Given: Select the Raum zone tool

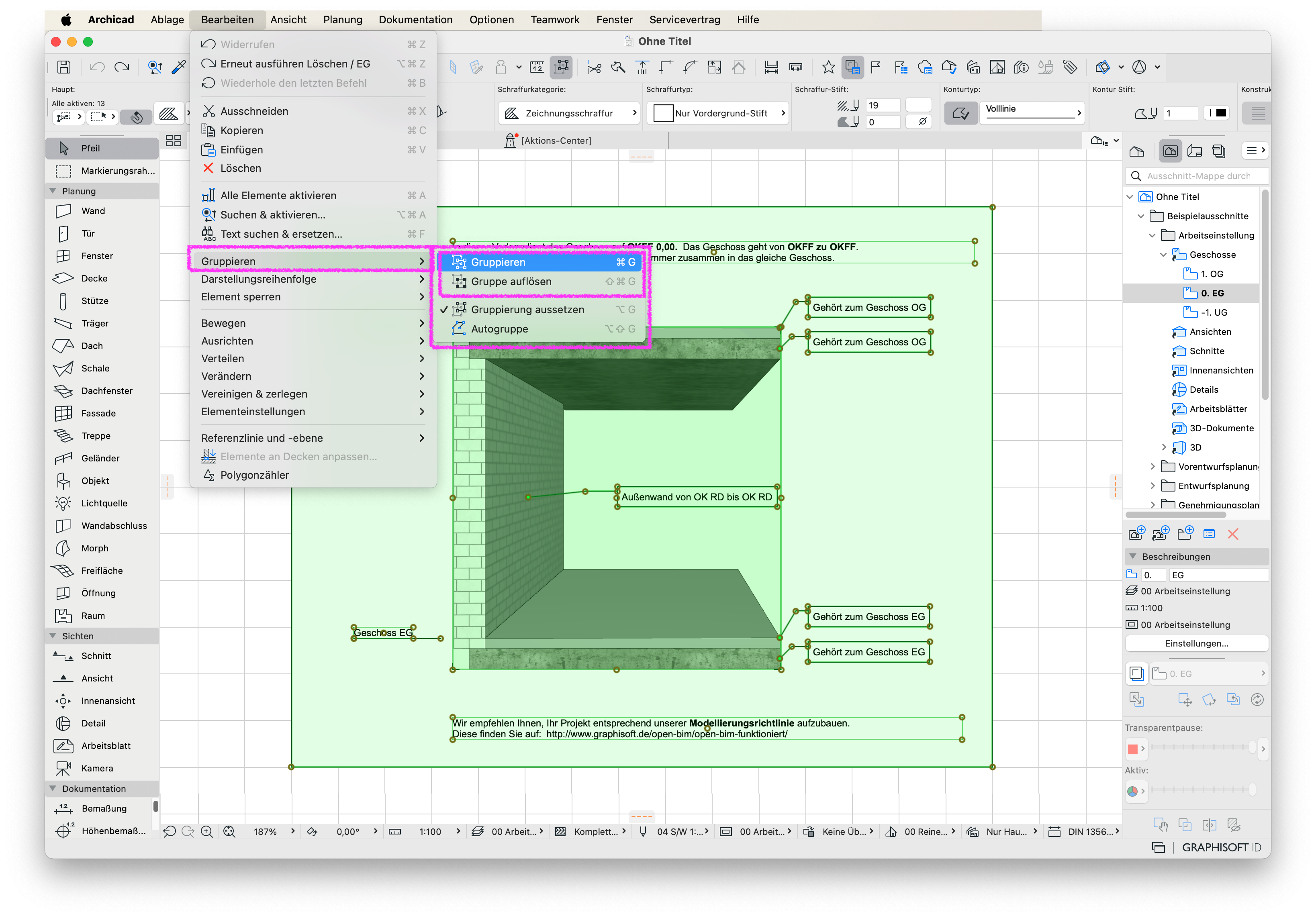Looking at the screenshot, I should pos(102,616).
